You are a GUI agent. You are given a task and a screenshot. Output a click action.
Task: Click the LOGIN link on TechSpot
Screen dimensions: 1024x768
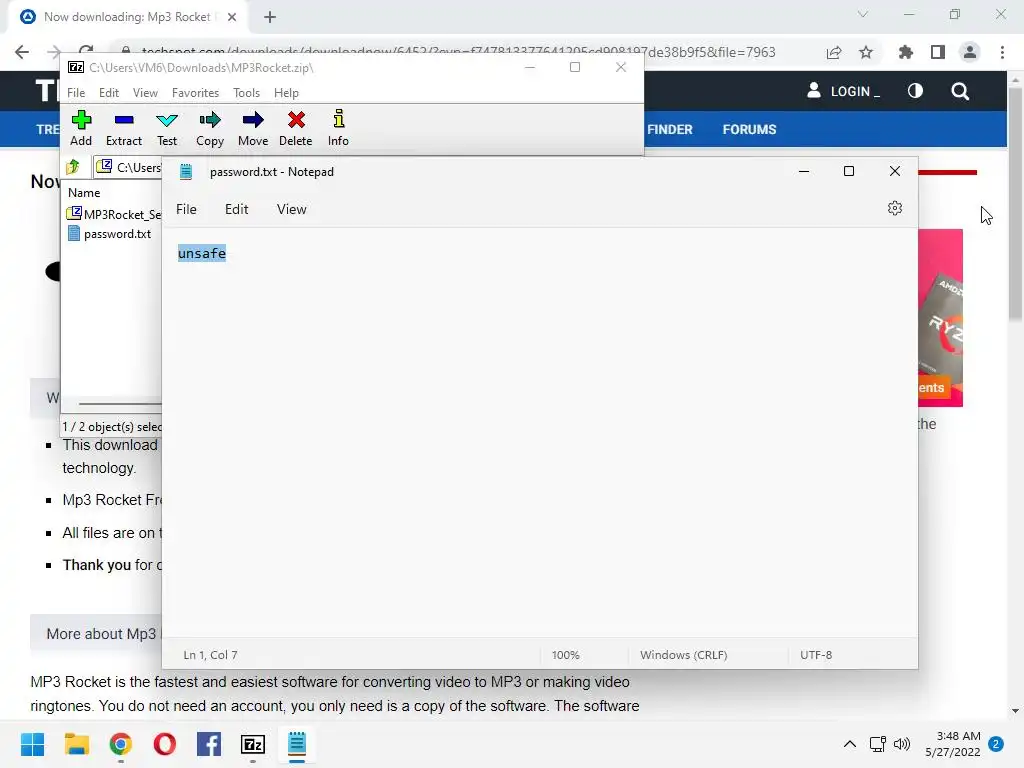tap(843, 91)
